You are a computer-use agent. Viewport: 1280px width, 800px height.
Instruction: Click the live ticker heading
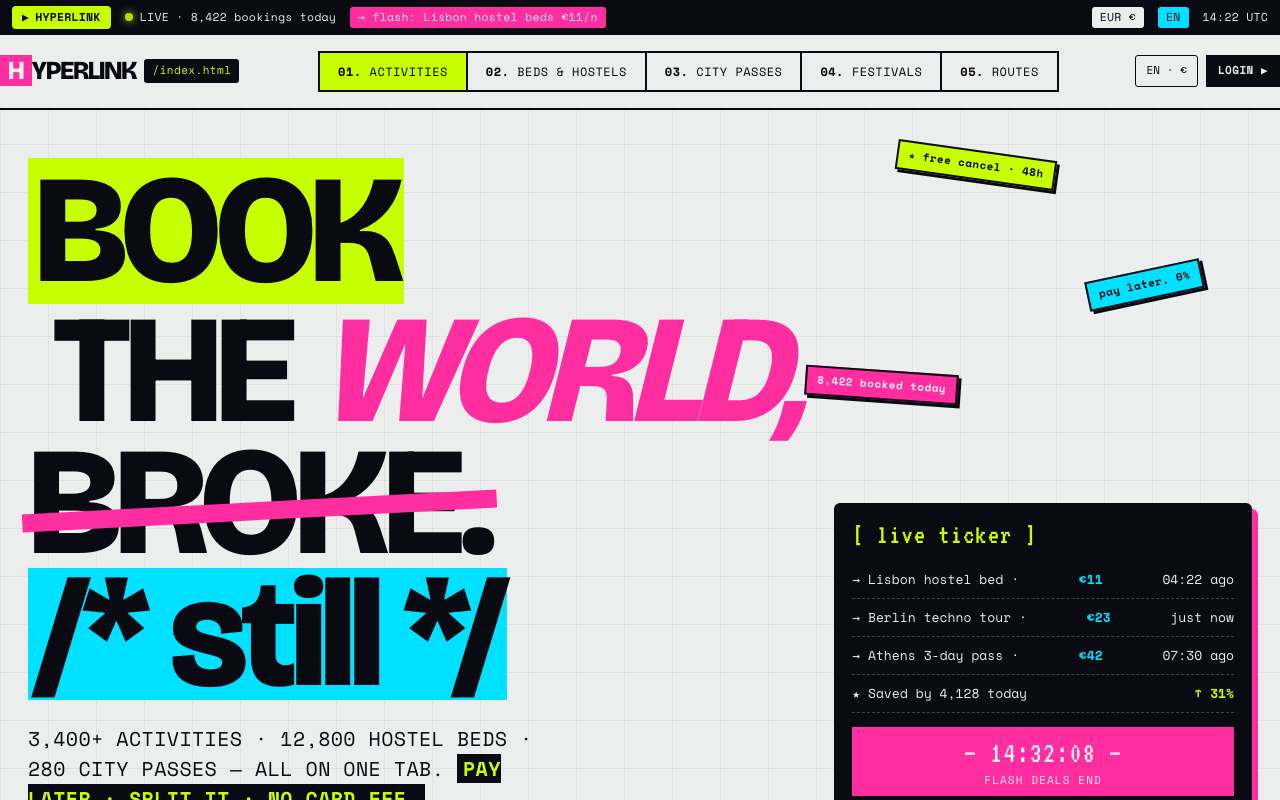(x=944, y=536)
